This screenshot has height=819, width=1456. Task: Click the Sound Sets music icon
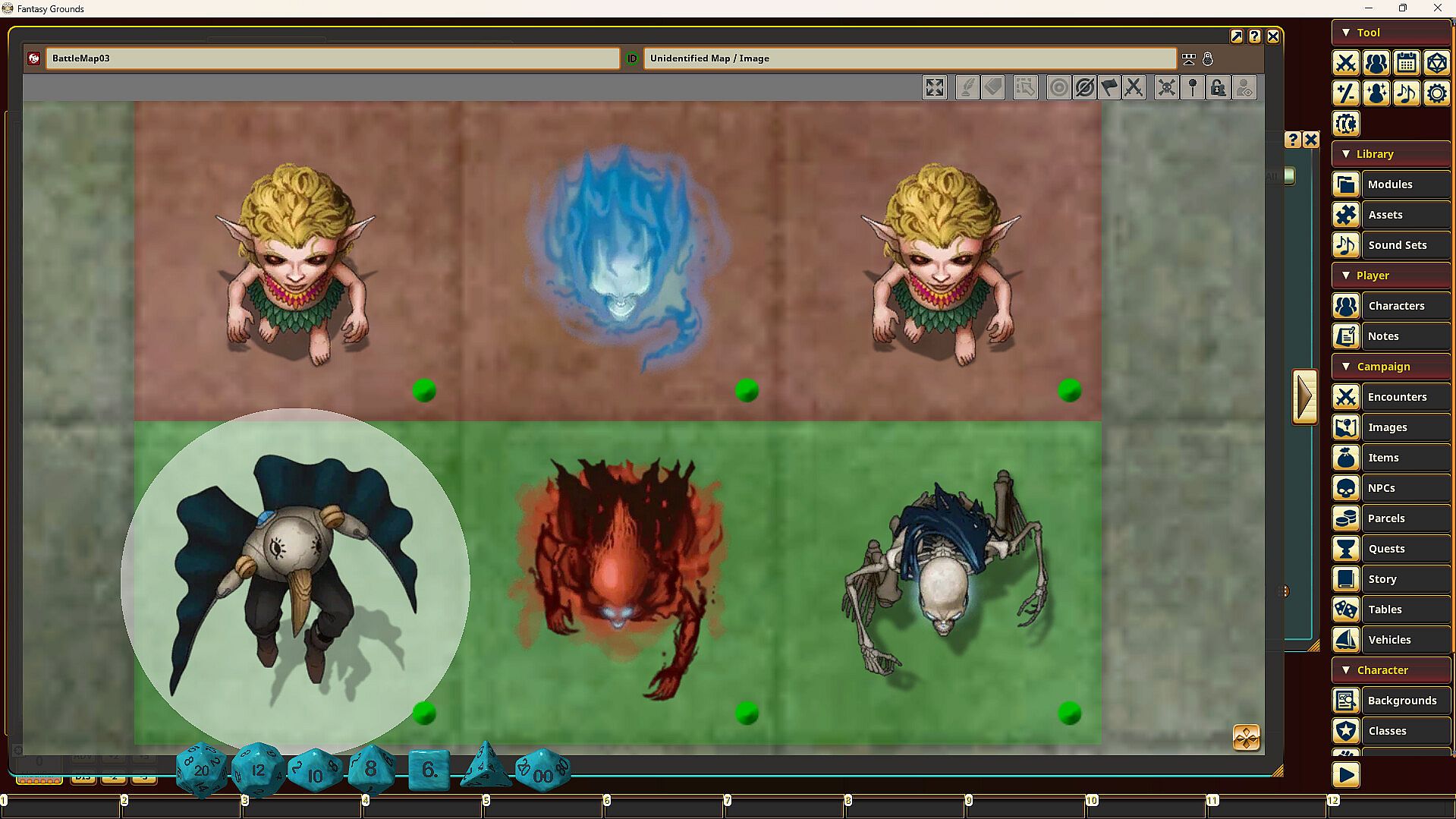coord(1346,245)
